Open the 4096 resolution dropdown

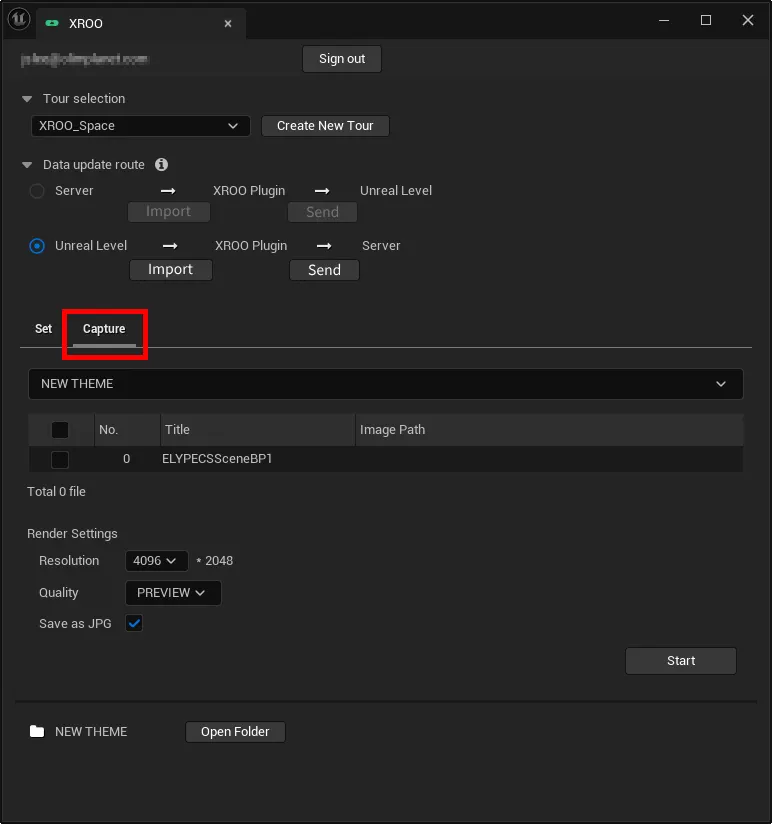(156, 561)
